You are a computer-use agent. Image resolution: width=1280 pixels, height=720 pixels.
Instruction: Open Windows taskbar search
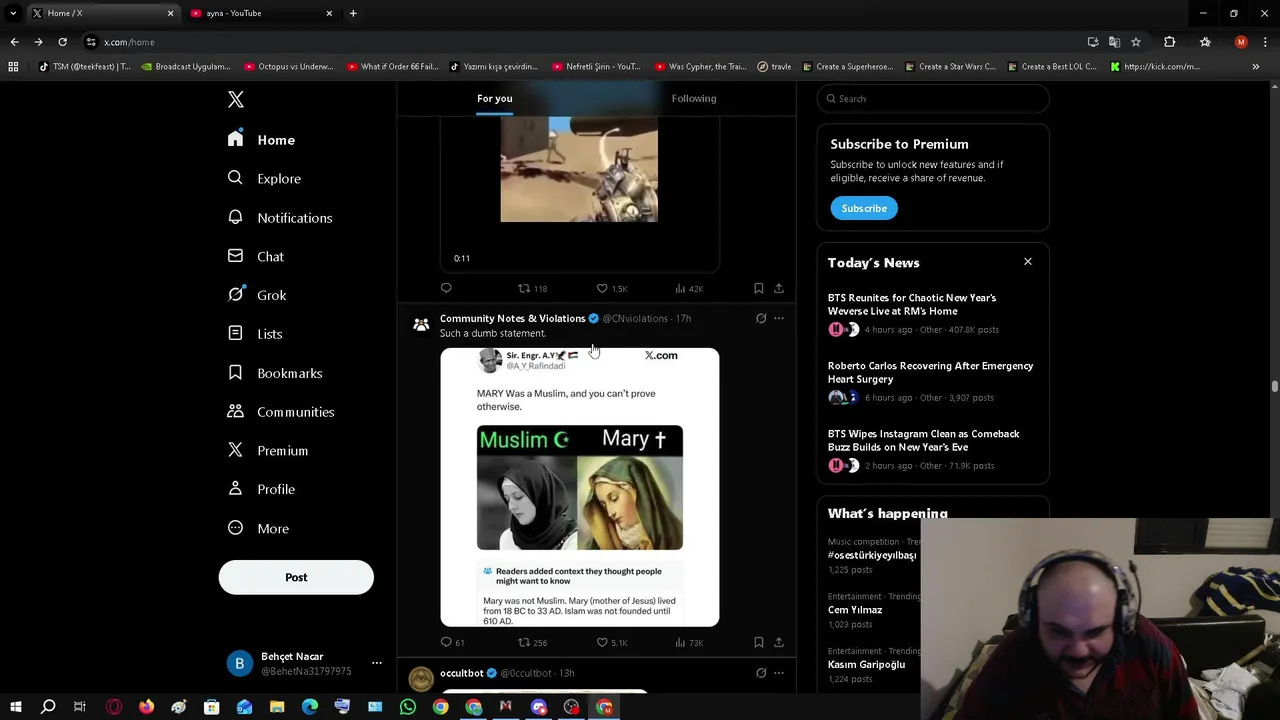47,707
